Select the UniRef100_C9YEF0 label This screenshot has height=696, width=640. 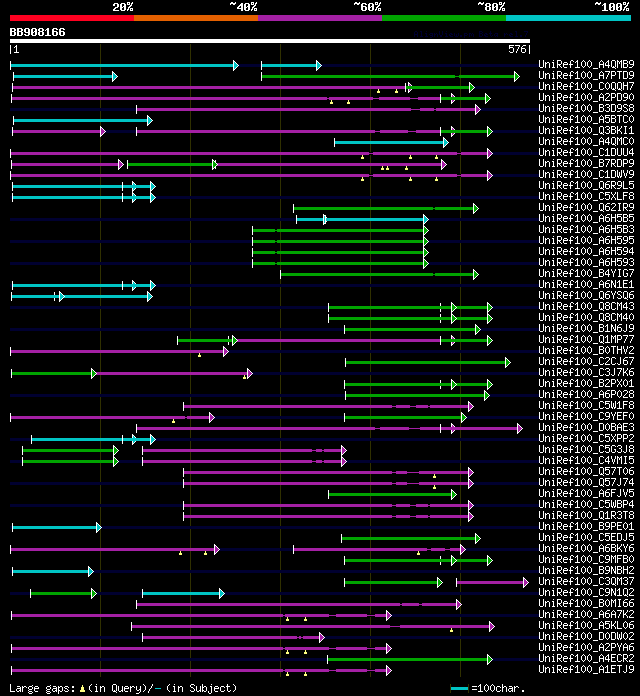[x=586, y=416]
